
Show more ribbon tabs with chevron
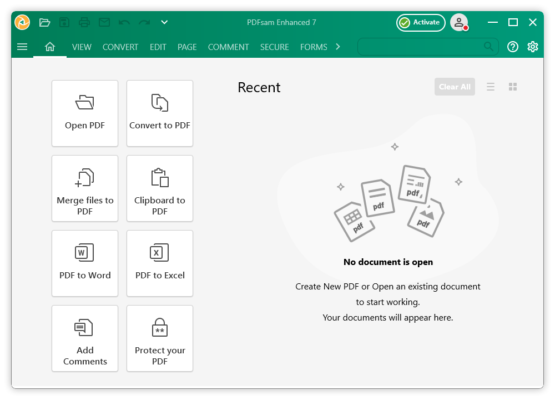coord(338,47)
